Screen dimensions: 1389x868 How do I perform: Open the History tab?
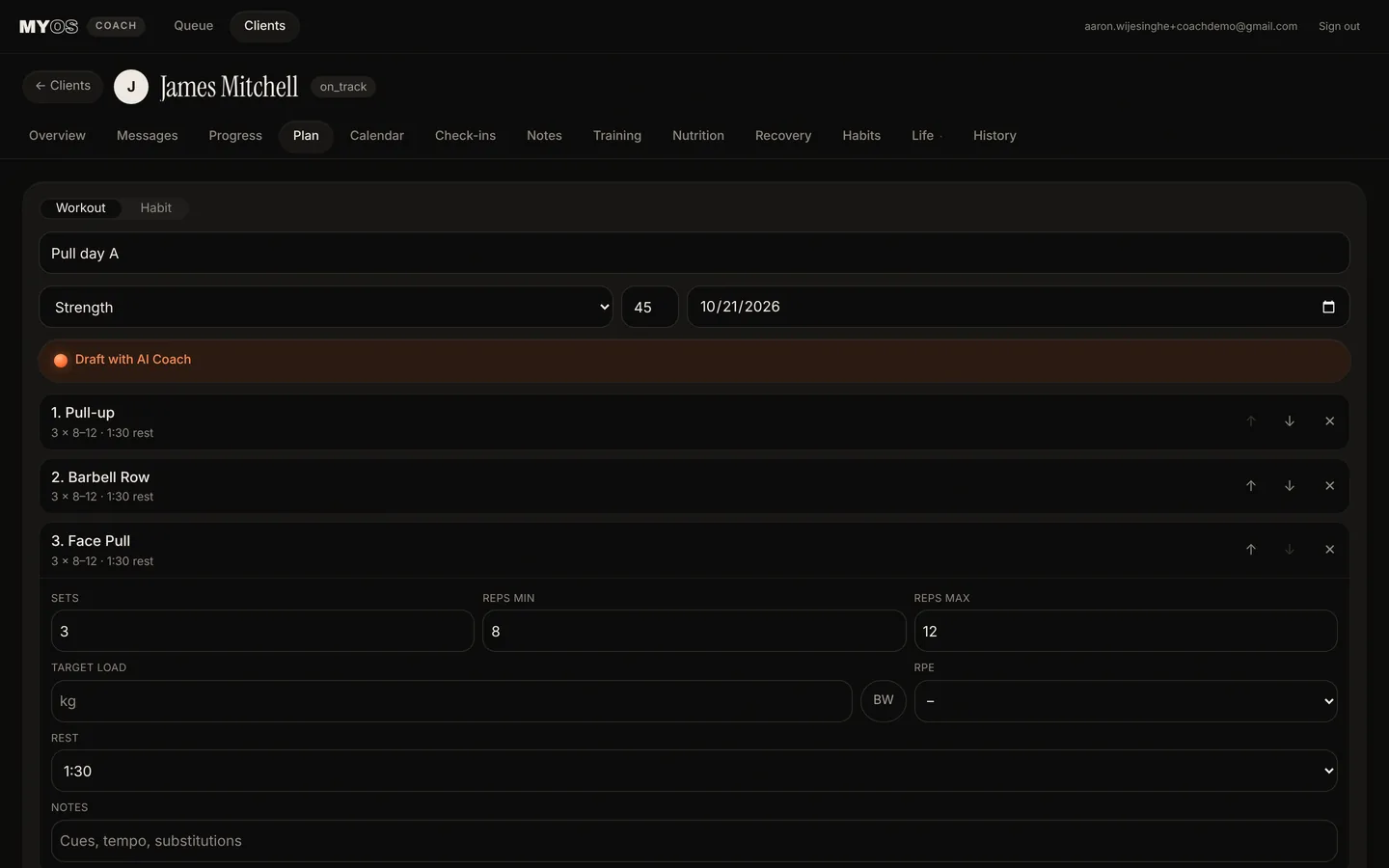(994, 136)
